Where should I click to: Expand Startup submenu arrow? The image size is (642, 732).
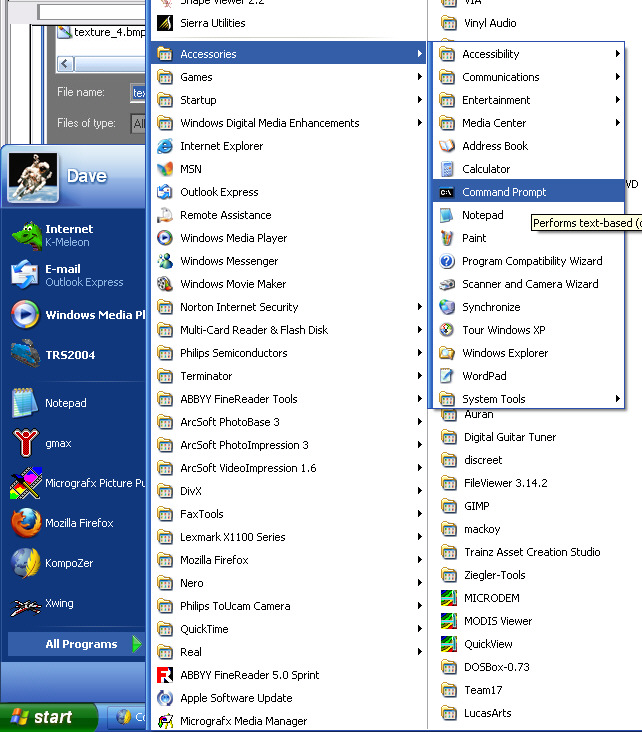point(420,99)
